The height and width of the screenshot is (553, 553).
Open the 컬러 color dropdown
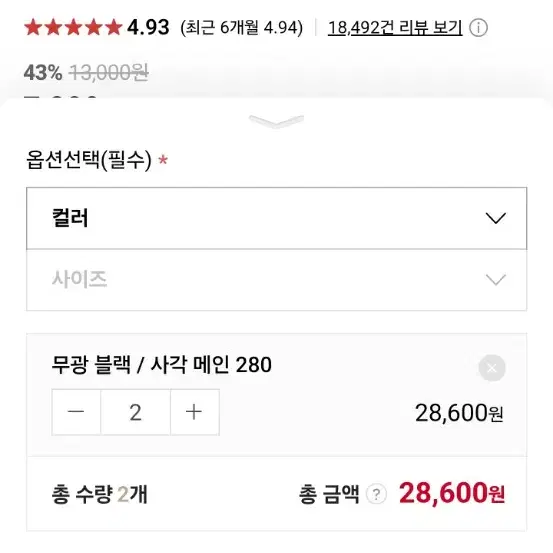click(x=276, y=218)
